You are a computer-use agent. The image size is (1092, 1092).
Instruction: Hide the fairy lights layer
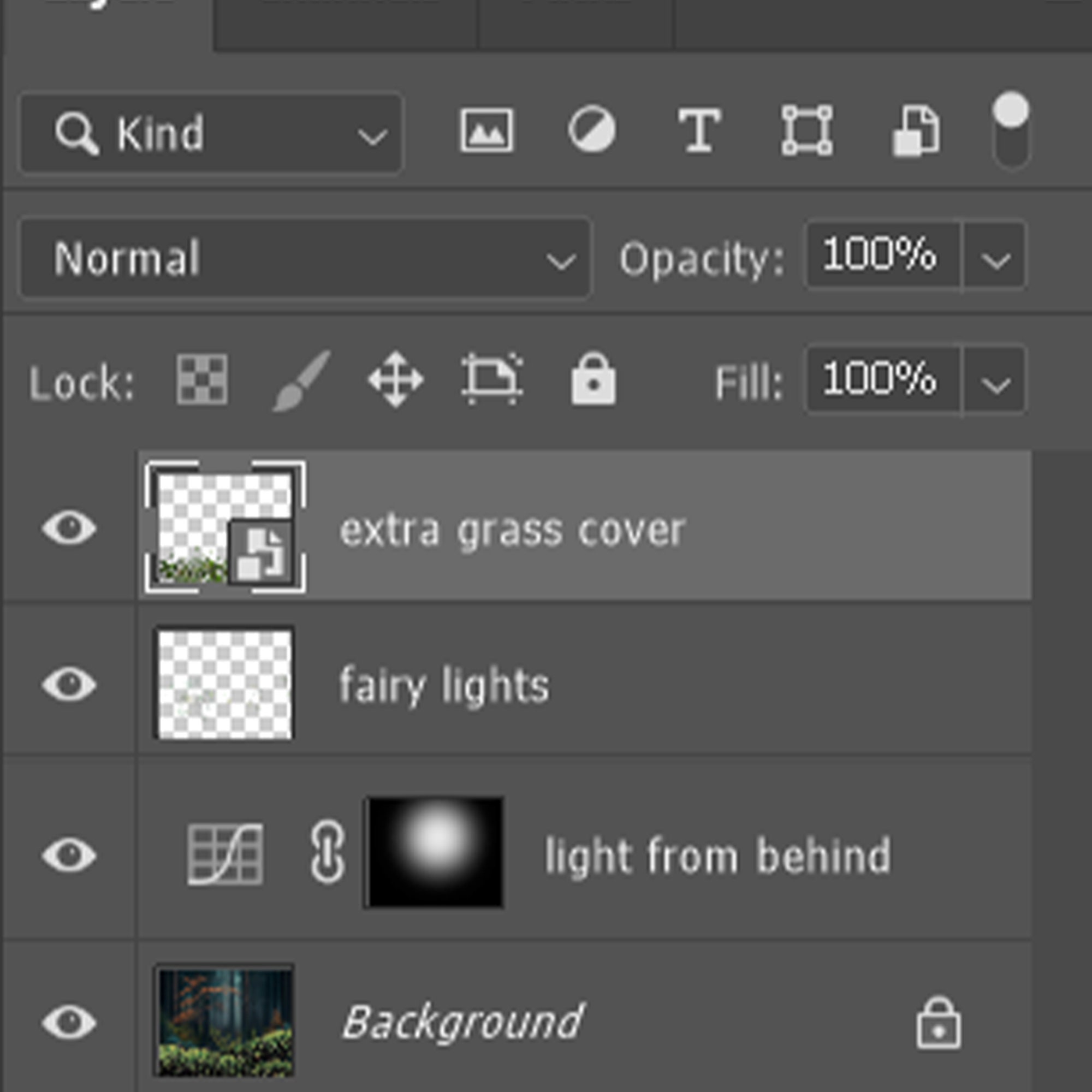[69, 684]
